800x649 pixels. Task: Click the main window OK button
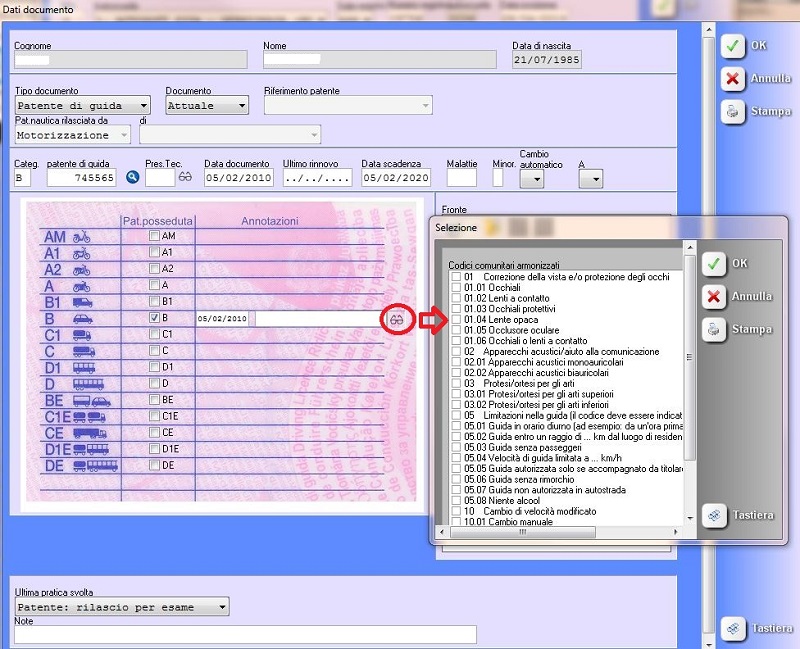[733, 46]
